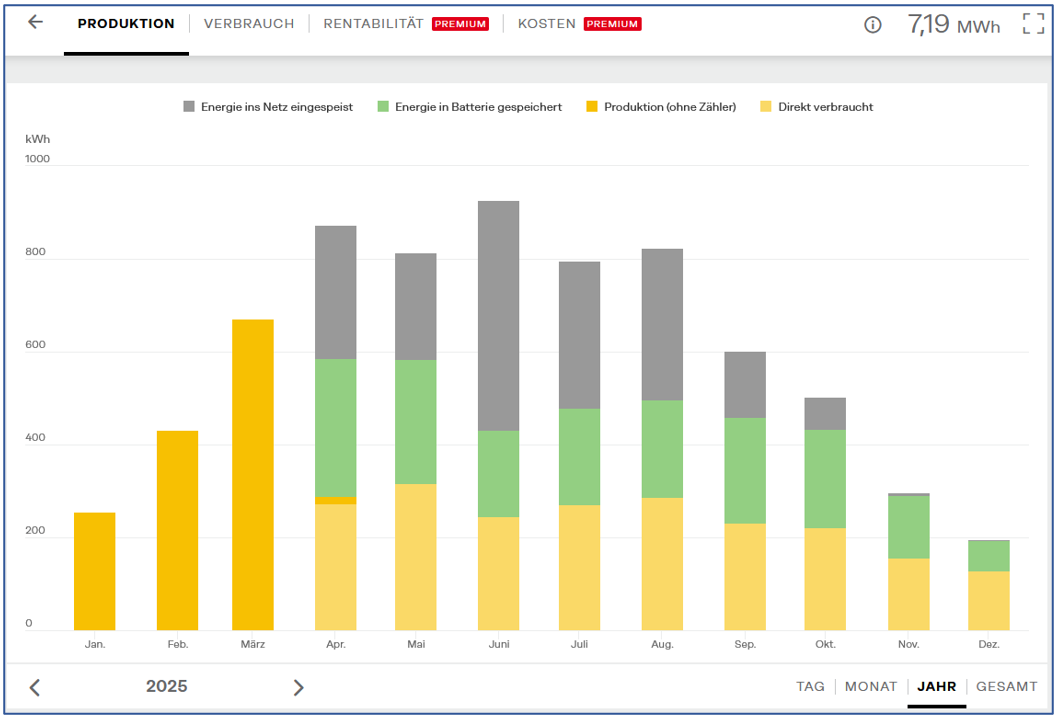The width and height of the screenshot is (1054, 720).
Task: Switch to Tag view
Action: click(810, 687)
